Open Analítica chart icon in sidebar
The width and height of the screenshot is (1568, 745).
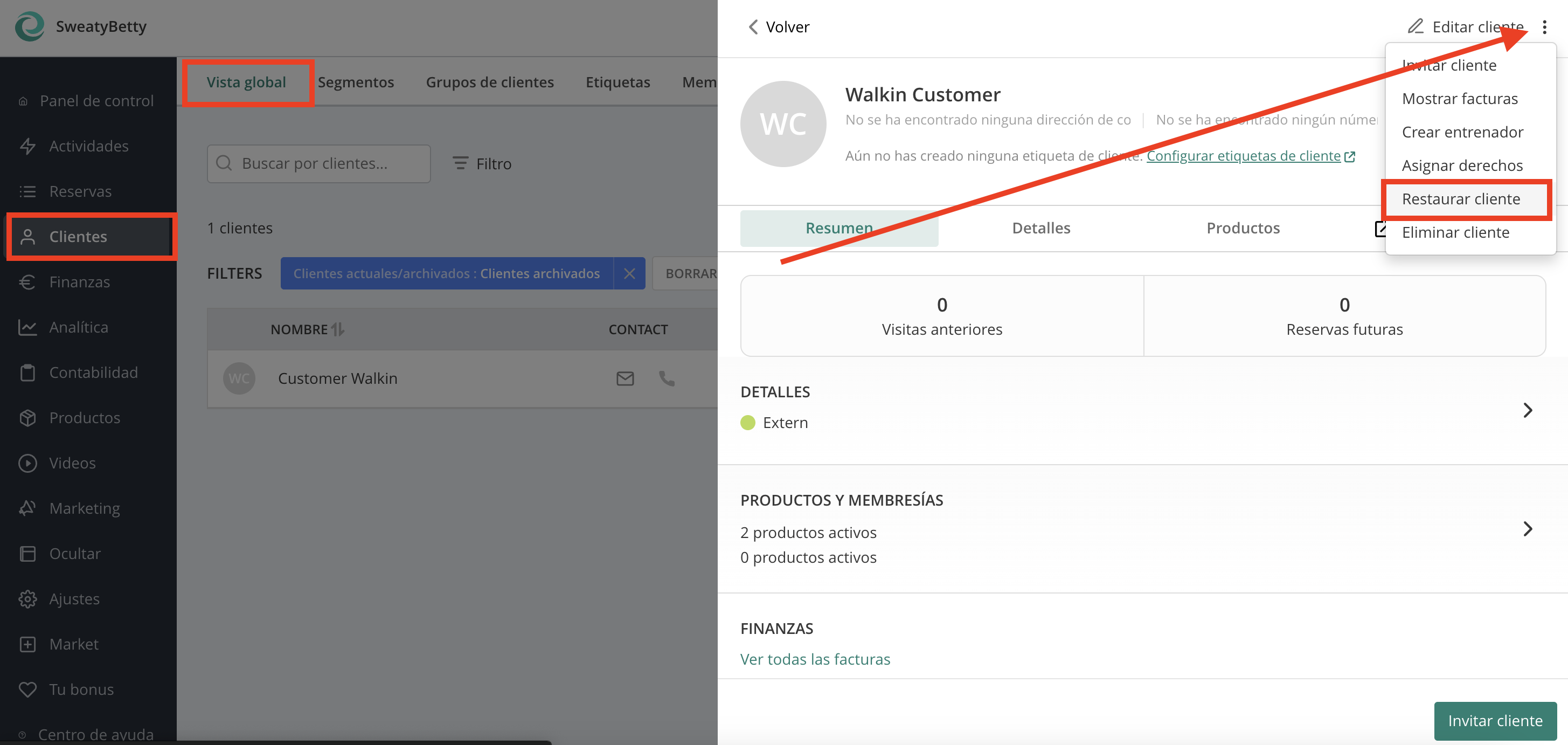click(27, 327)
